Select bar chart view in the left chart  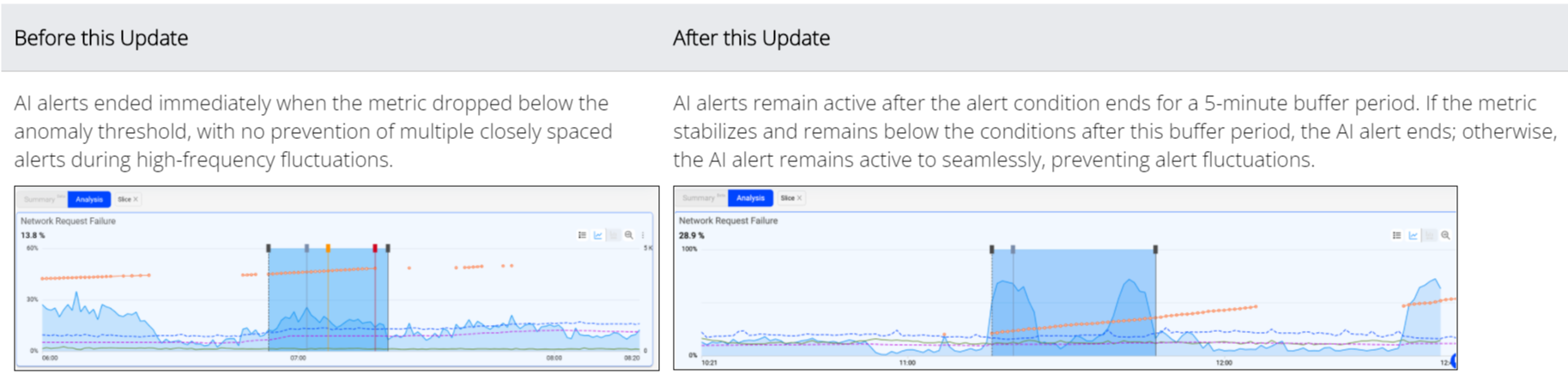tap(614, 235)
